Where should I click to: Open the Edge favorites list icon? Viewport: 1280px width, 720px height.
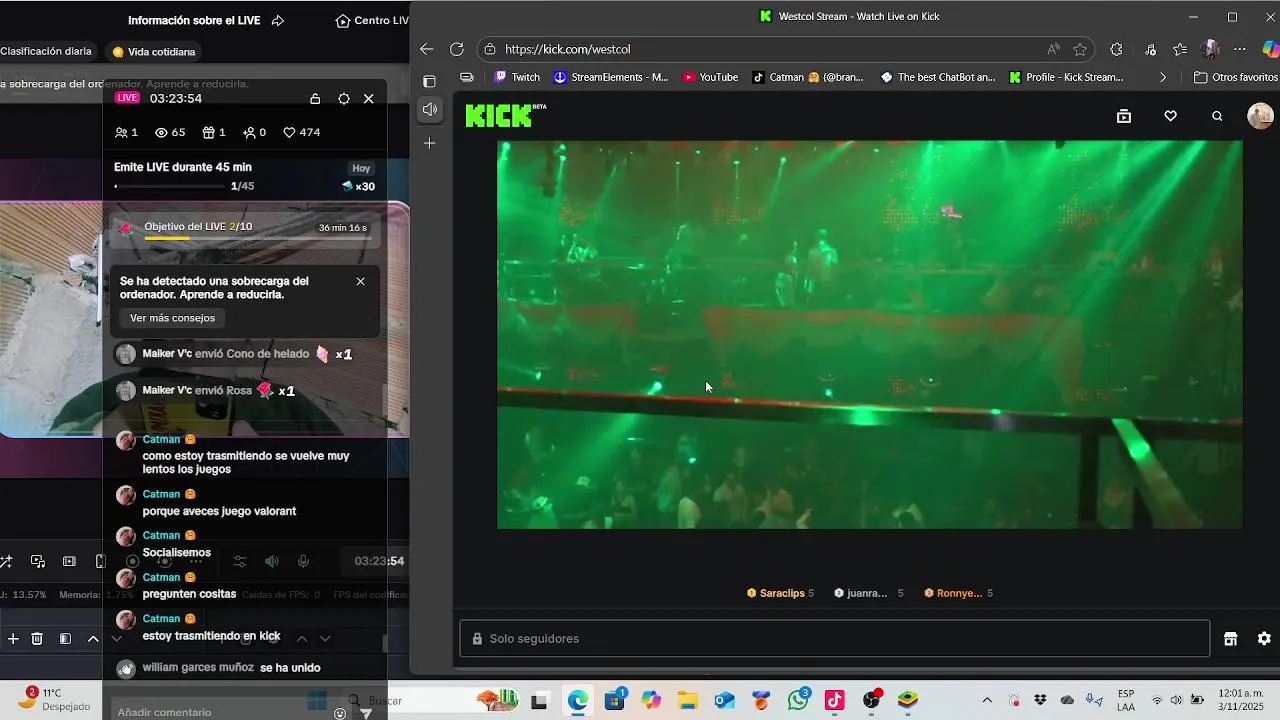pyautogui.click(x=1180, y=49)
